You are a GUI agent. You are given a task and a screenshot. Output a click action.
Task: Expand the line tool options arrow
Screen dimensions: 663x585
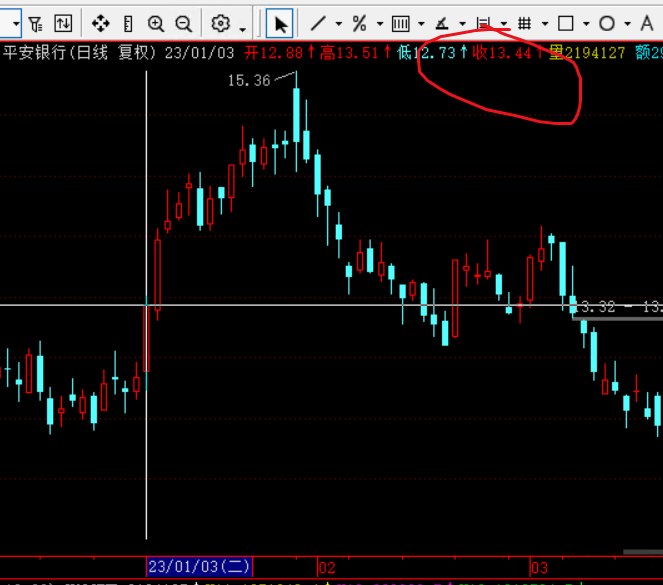coord(338,24)
